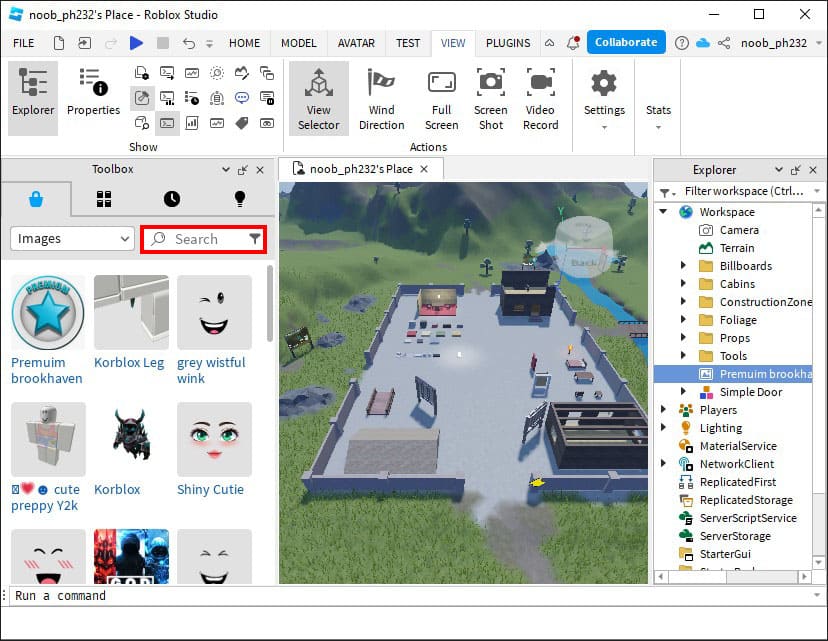Open the Tag Editor icon
The width and height of the screenshot is (828, 641).
(240, 123)
